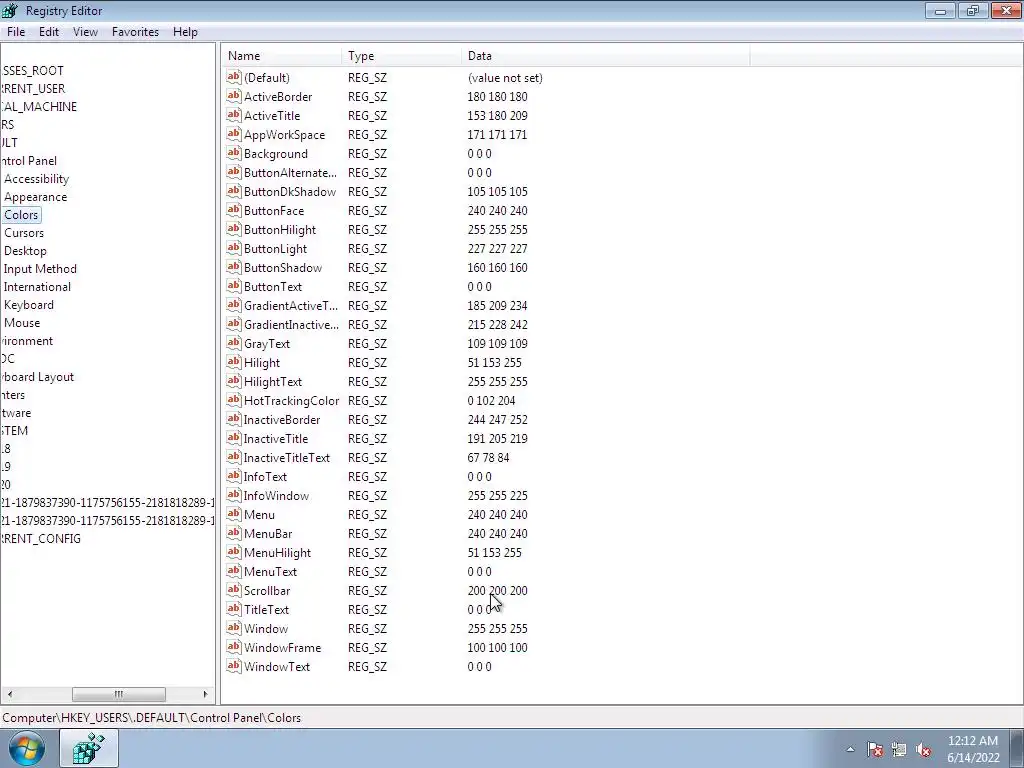Click the Menu value name
Image resolution: width=1024 pixels, height=768 pixels.
tap(259, 515)
